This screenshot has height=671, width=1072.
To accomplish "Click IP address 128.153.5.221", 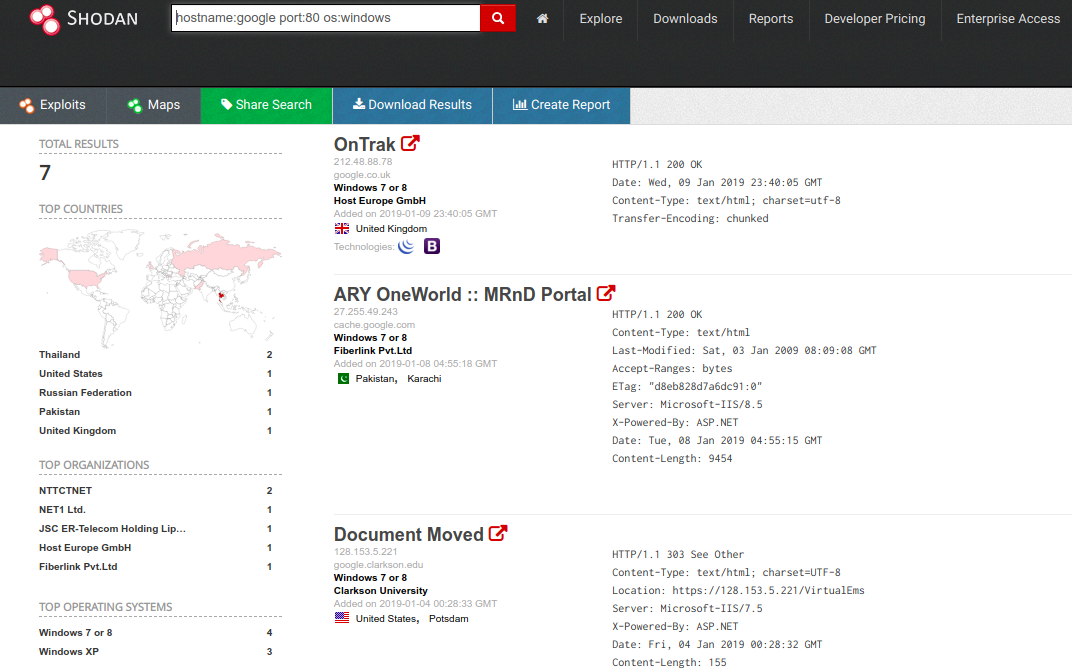I will pos(365,552).
